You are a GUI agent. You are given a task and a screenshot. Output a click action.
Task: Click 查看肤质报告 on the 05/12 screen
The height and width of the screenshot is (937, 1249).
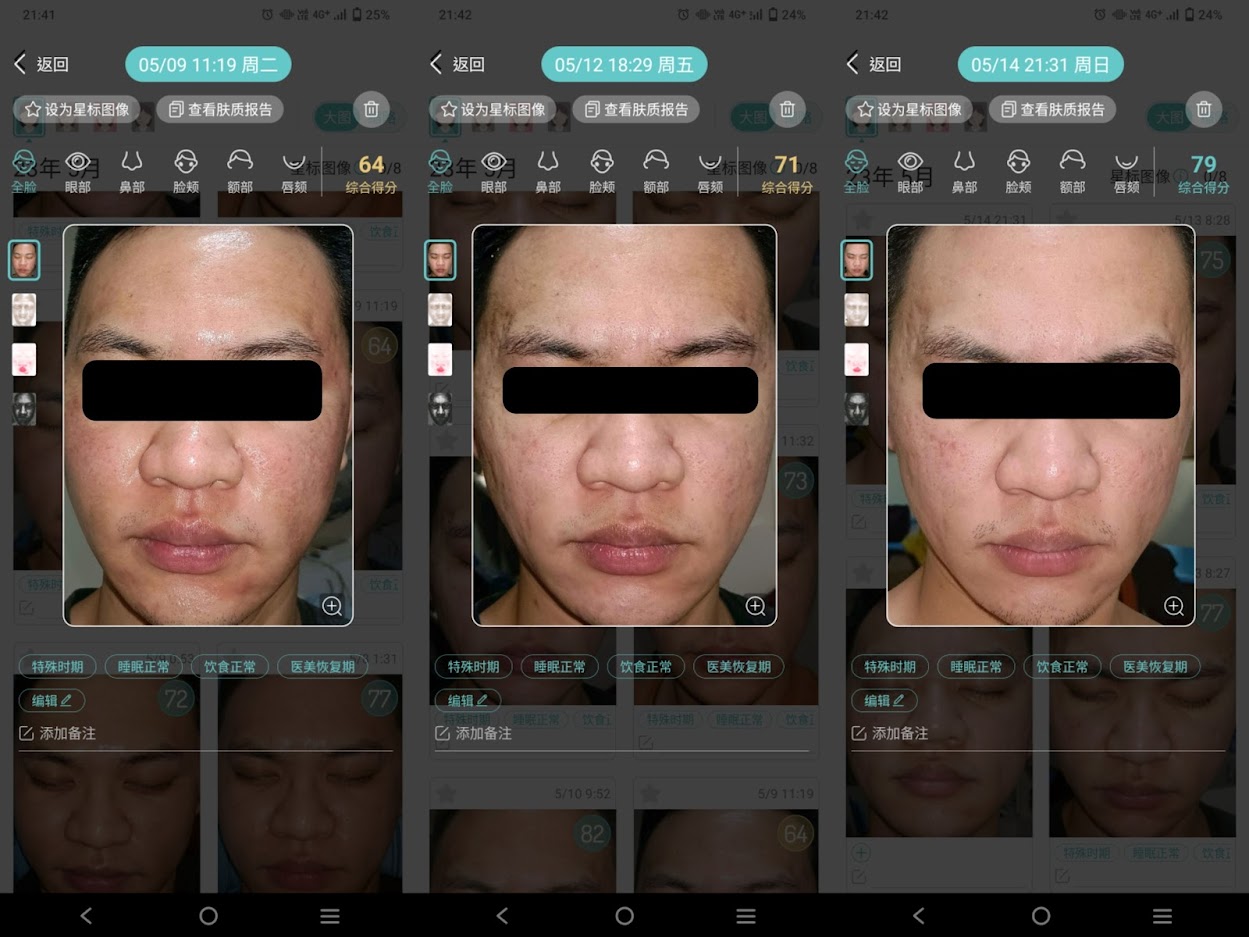[x=636, y=109]
